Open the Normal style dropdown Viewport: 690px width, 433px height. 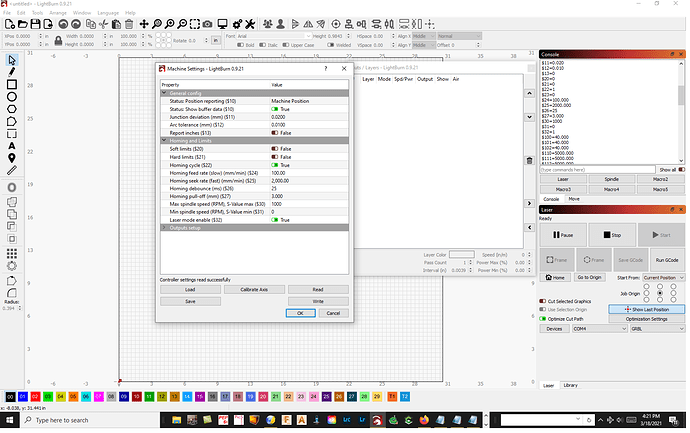click(x=459, y=36)
